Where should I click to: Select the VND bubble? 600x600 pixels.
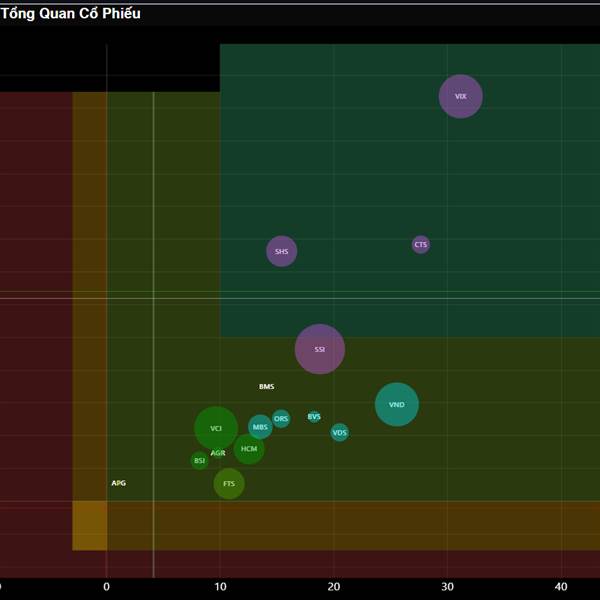click(x=396, y=404)
